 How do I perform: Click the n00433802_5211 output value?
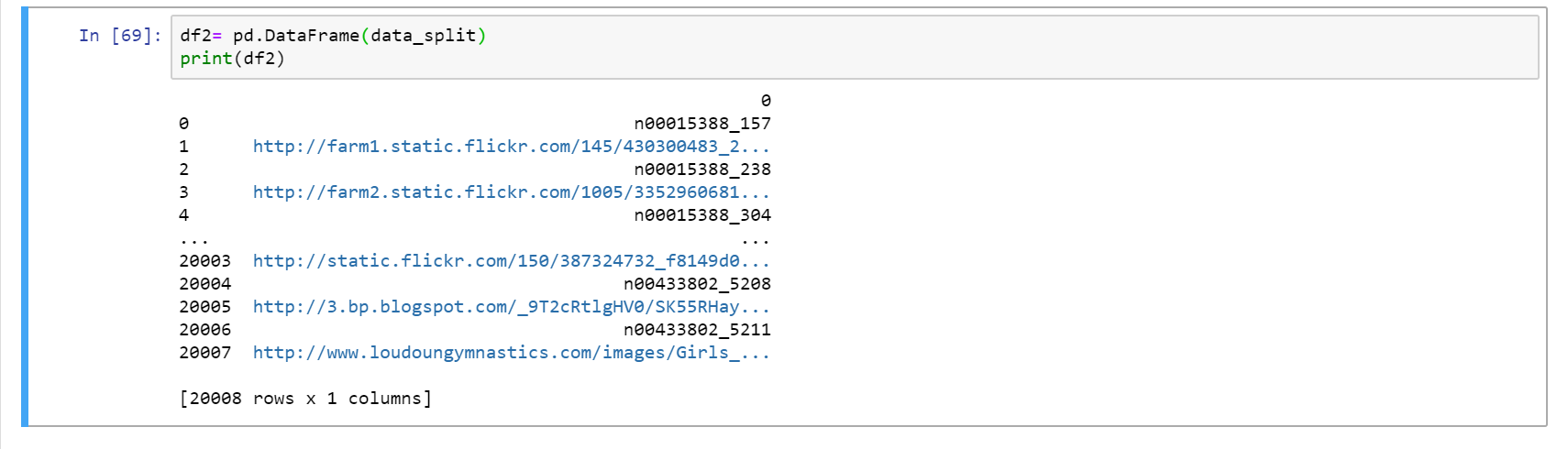pos(697,330)
